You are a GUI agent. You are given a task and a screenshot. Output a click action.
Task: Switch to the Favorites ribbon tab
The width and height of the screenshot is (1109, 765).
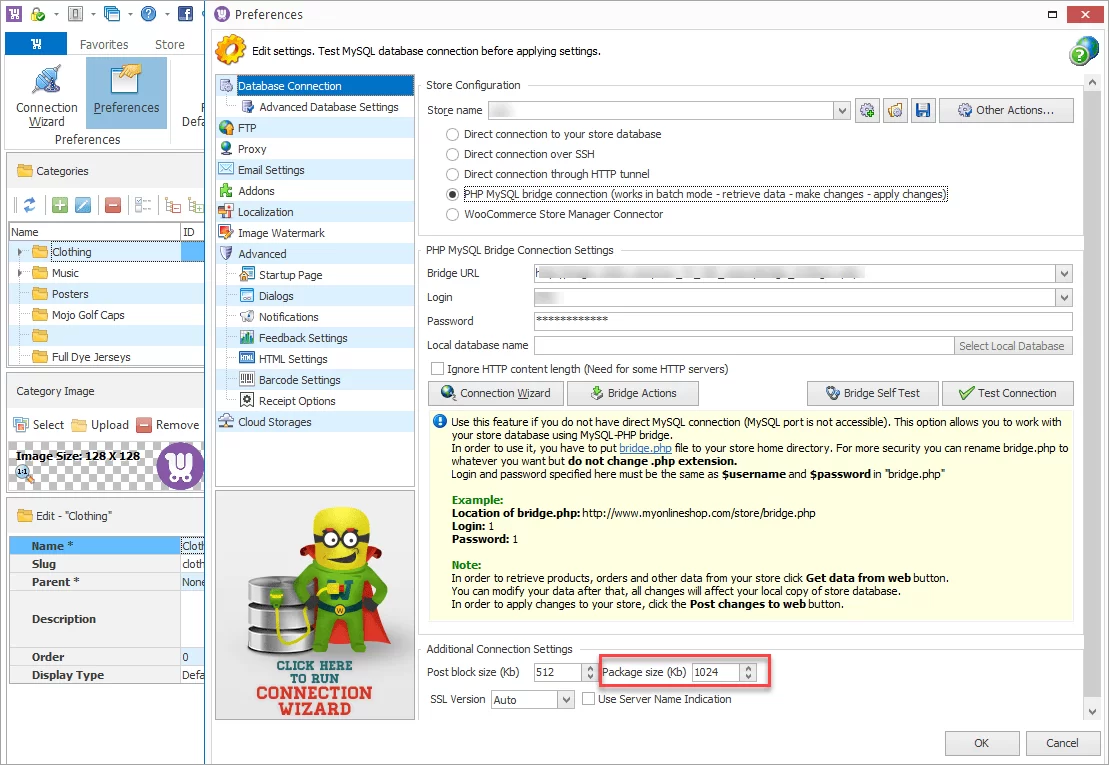tap(104, 44)
